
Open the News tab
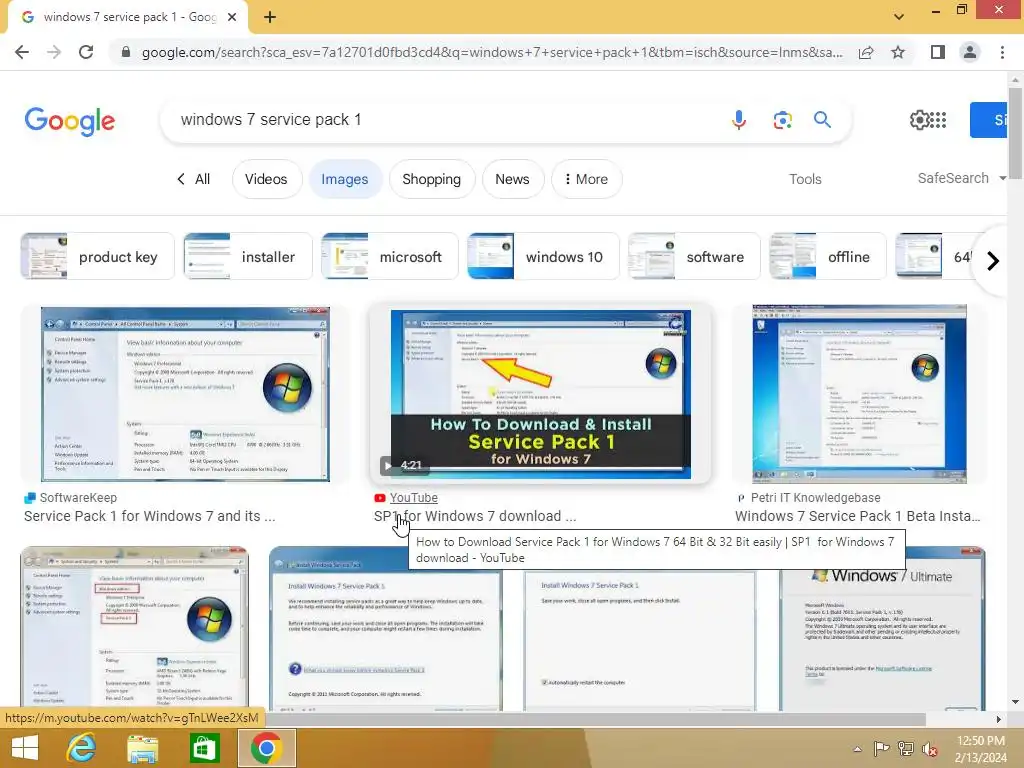(x=513, y=179)
